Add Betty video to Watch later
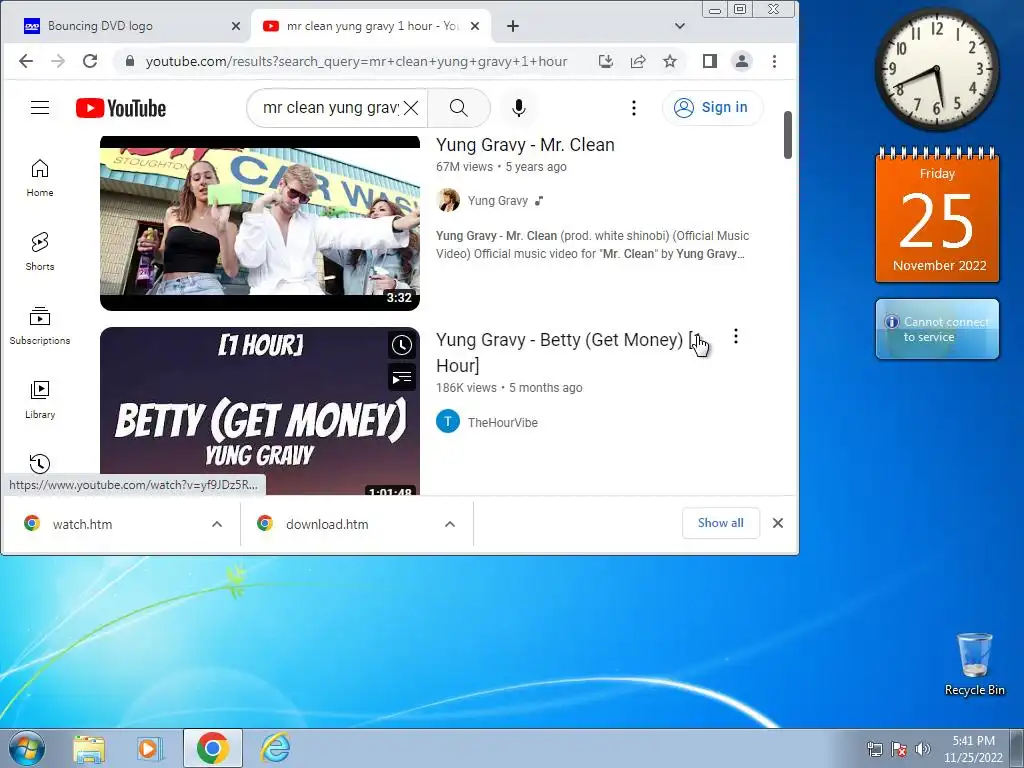Viewport: 1024px width, 768px height. (402, 345)
